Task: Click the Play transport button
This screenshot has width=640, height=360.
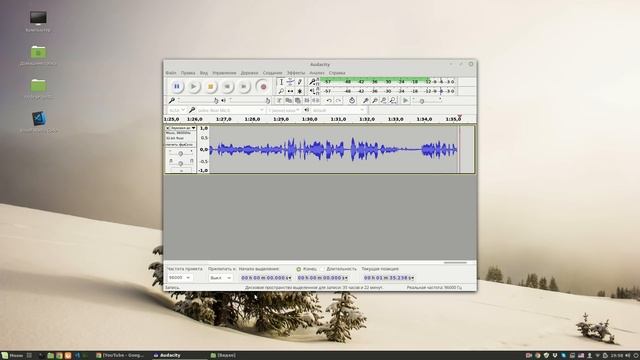Action: [x=194, y=87]
